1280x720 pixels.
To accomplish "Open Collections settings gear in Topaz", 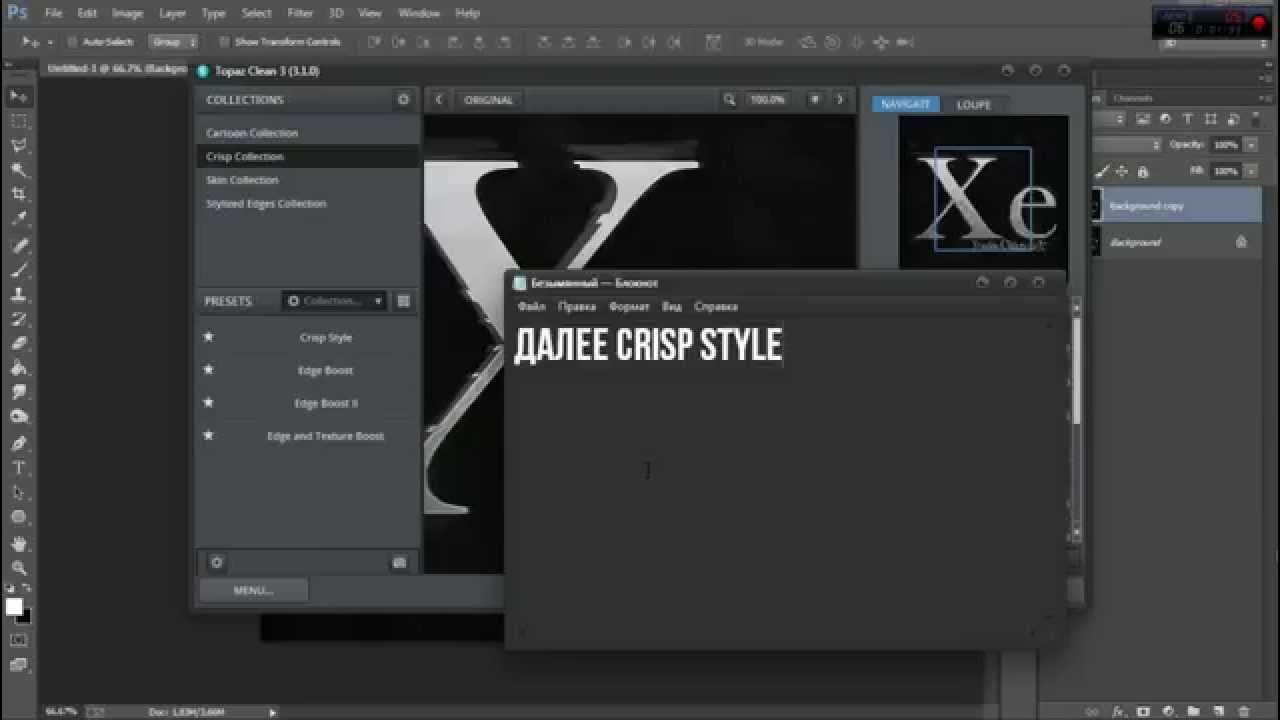I will coord(404,100).
